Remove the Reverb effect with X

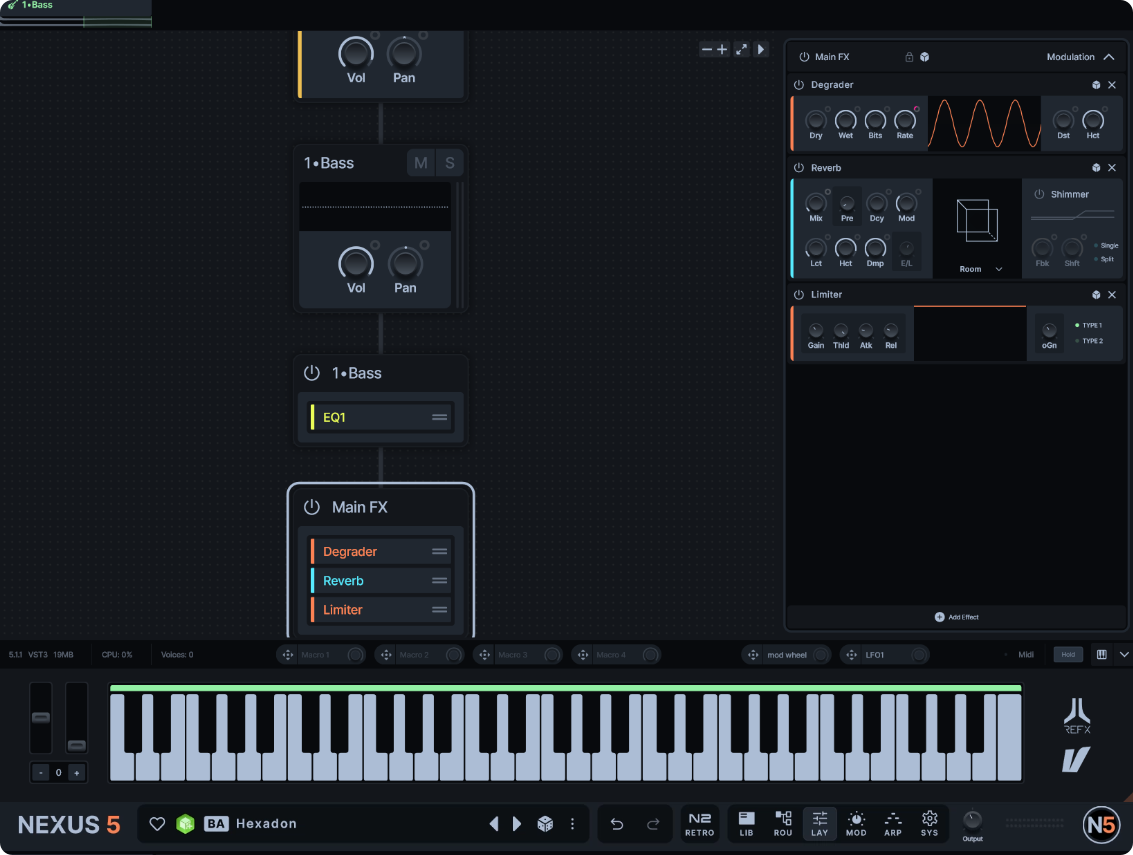[x=1112, y=168]
